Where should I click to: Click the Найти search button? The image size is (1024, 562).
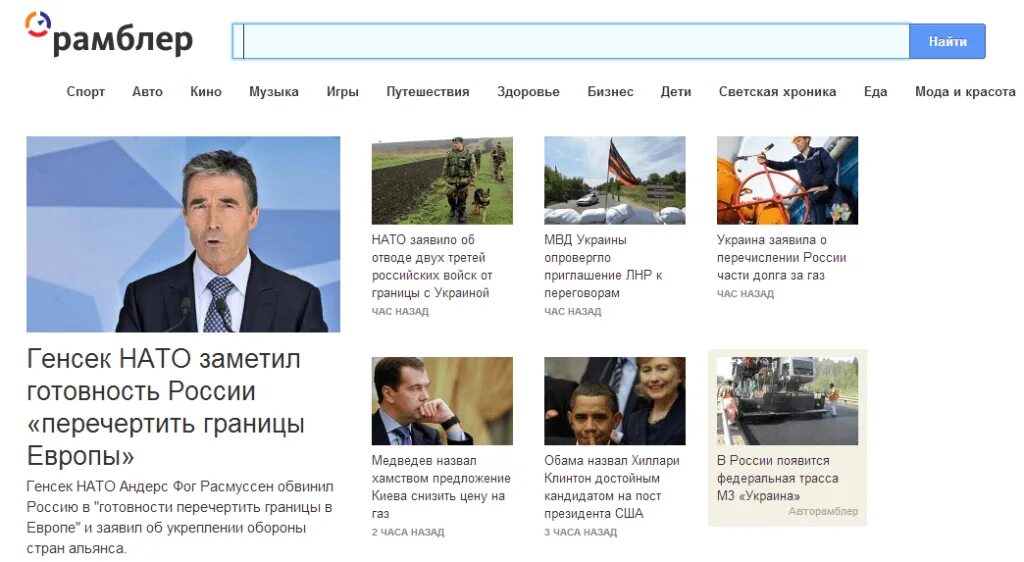click(947, 41)
